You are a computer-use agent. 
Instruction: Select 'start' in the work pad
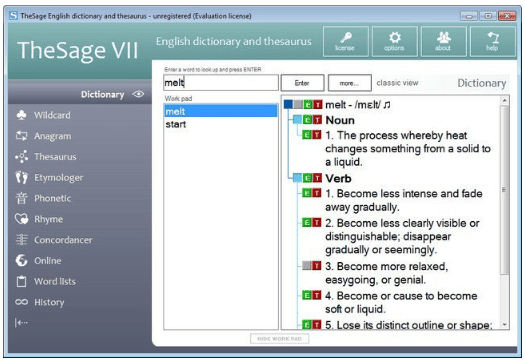coord(221,124)
